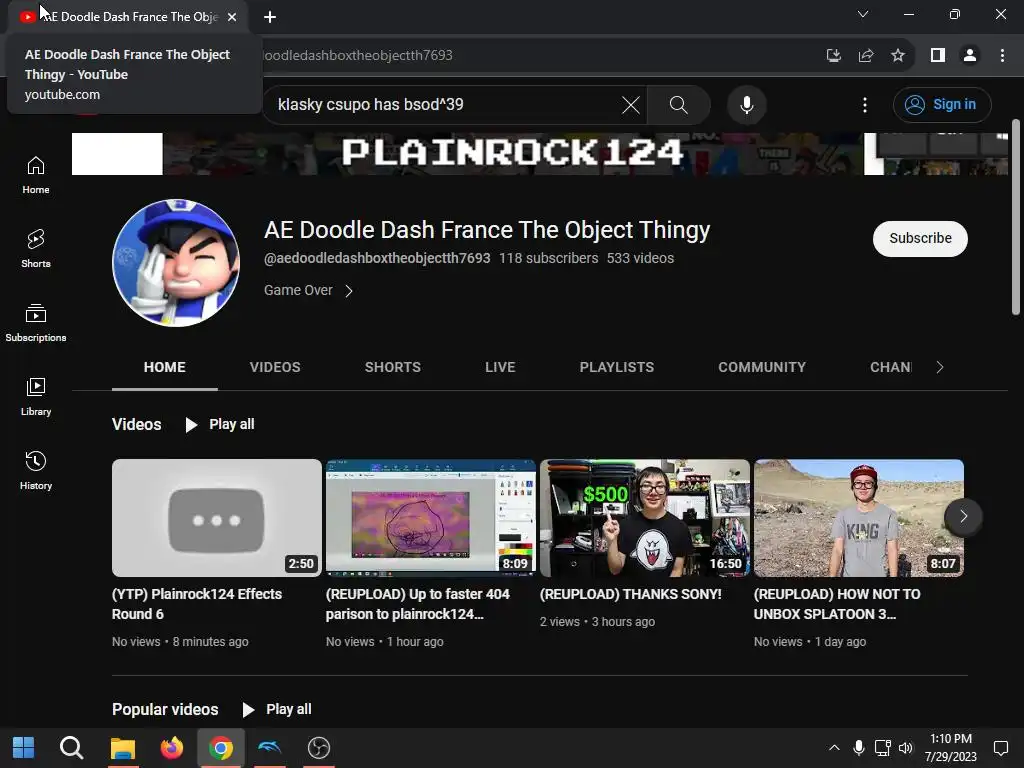The image size is (1024, 768).
Task: Switch to the VIDEOS tab
Action: [275, 367]
